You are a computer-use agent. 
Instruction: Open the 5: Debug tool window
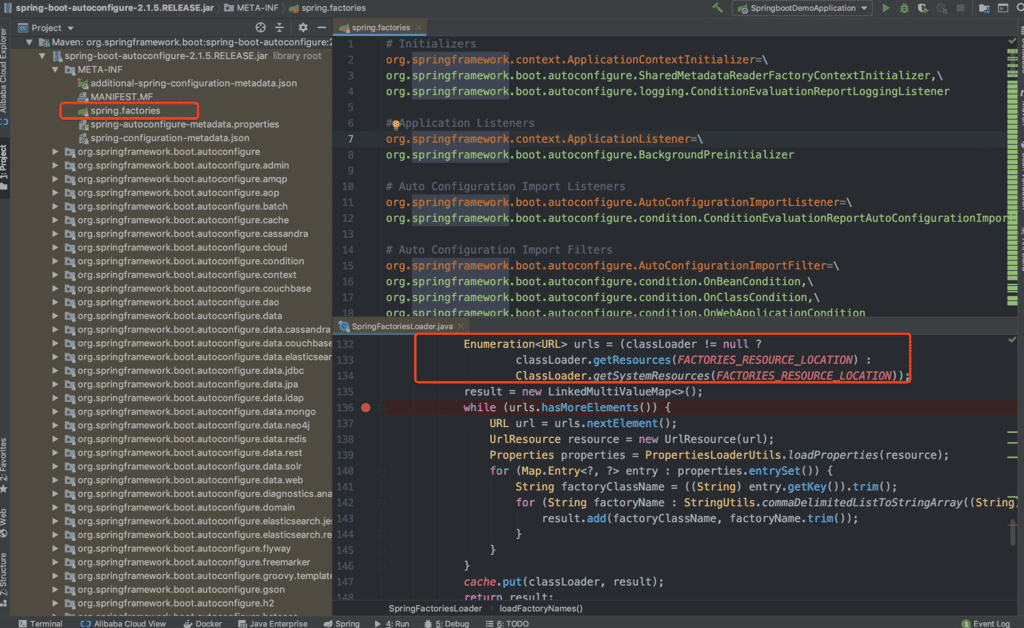point(447,623)
